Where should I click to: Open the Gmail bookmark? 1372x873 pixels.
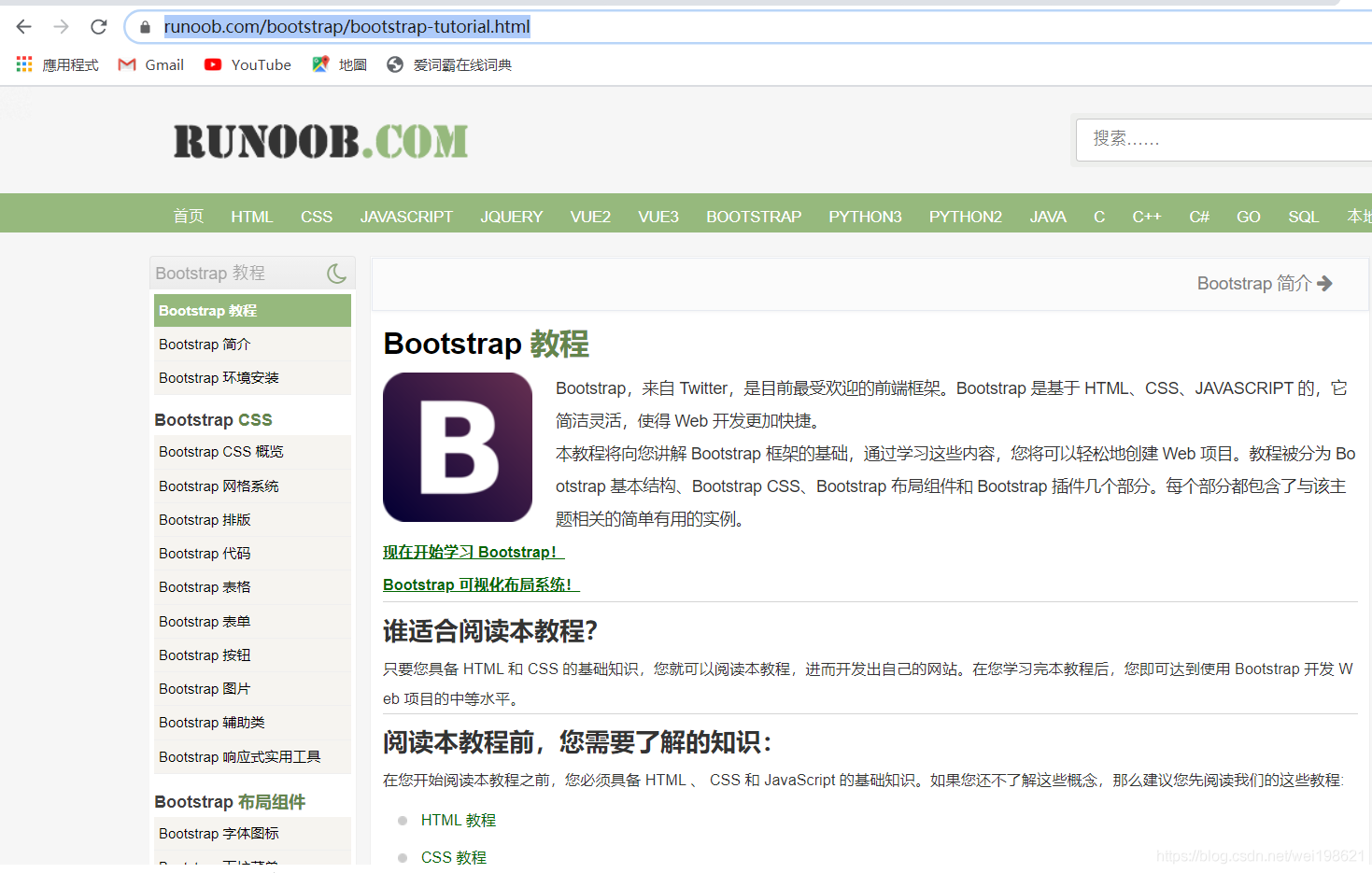[x=151, y=64]
